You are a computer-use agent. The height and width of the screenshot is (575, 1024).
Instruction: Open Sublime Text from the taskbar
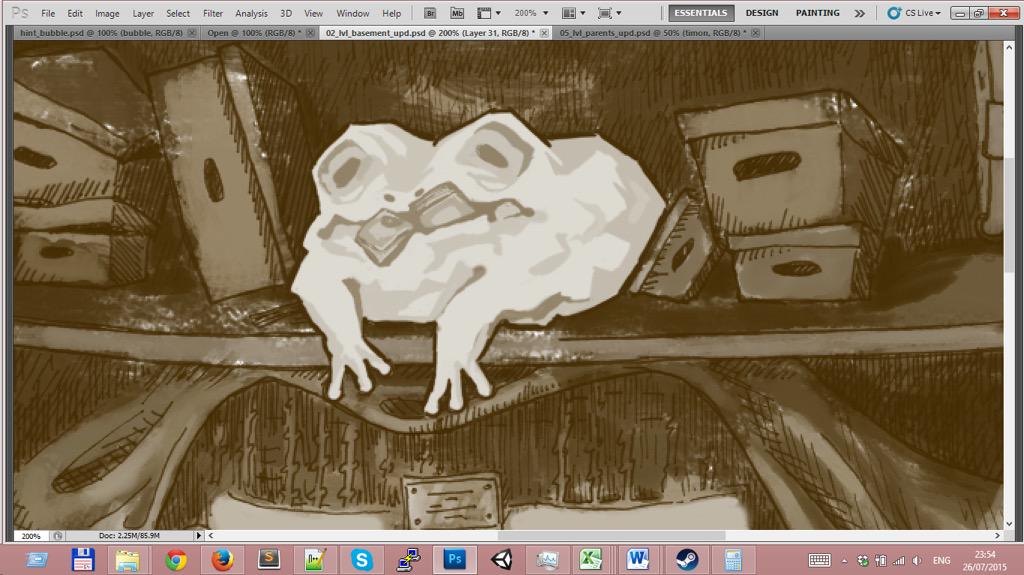268,560
